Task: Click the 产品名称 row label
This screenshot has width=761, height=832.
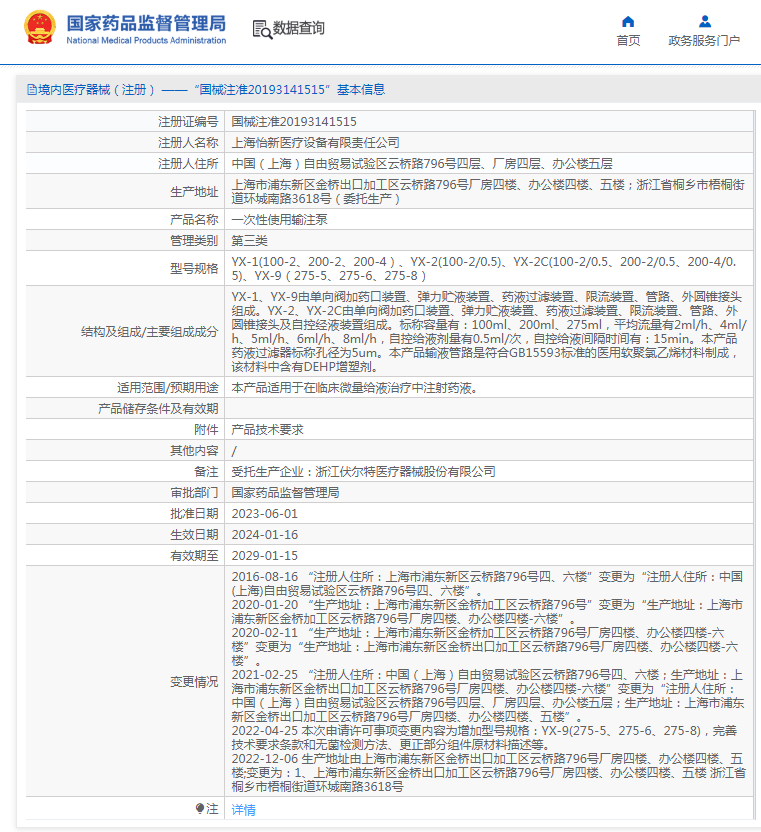Action: coord(194,220)
